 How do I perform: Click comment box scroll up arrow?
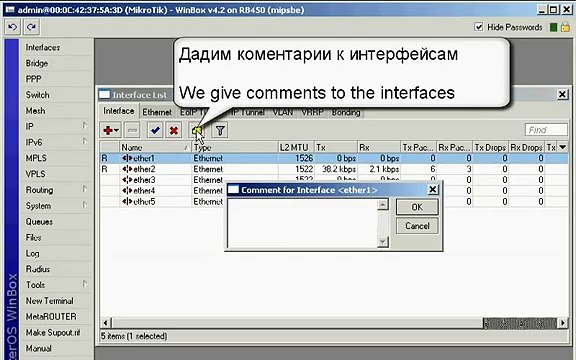coord(383,204)
